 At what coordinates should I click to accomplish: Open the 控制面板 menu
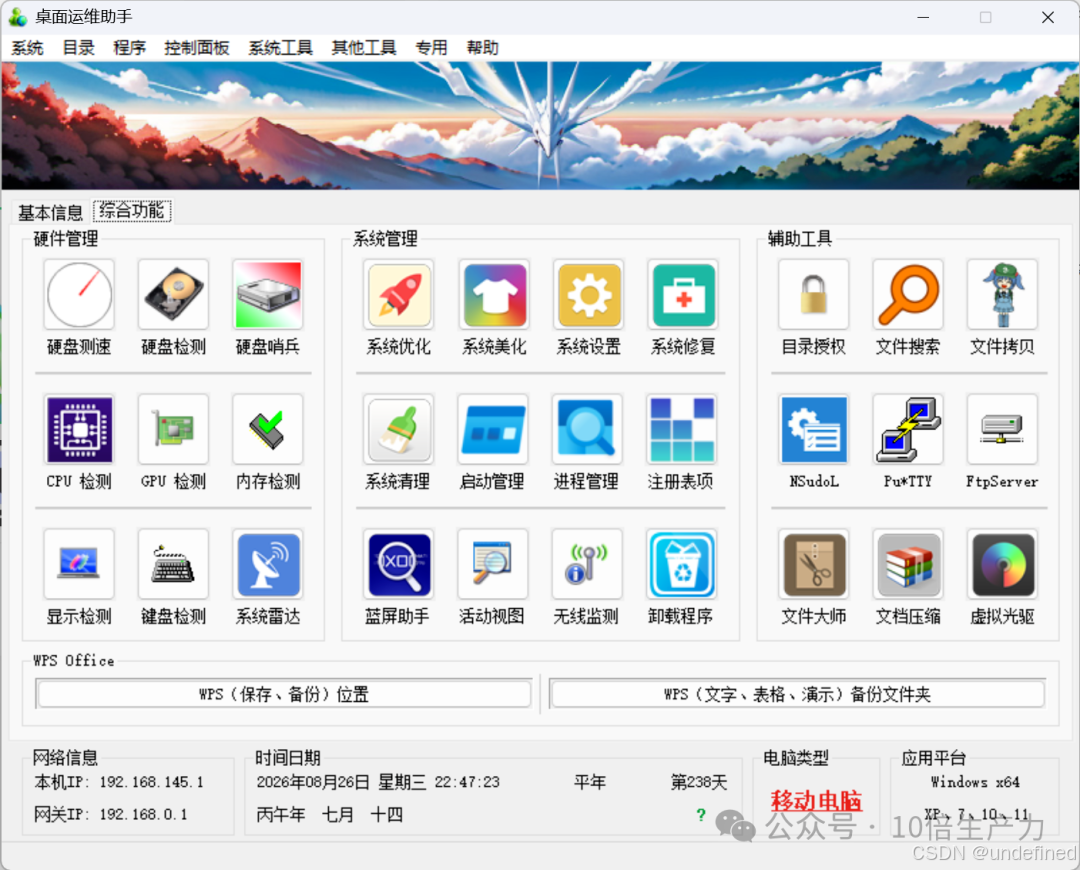coord(197,48)
